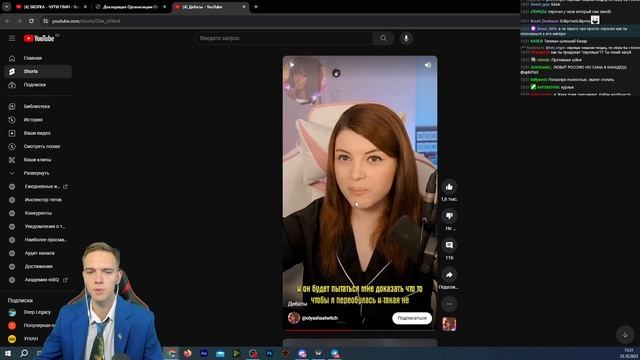This screenshot has height=360, width=640.
Task: Share the Short with arrow icon
Action: click(x=449, y=275)
